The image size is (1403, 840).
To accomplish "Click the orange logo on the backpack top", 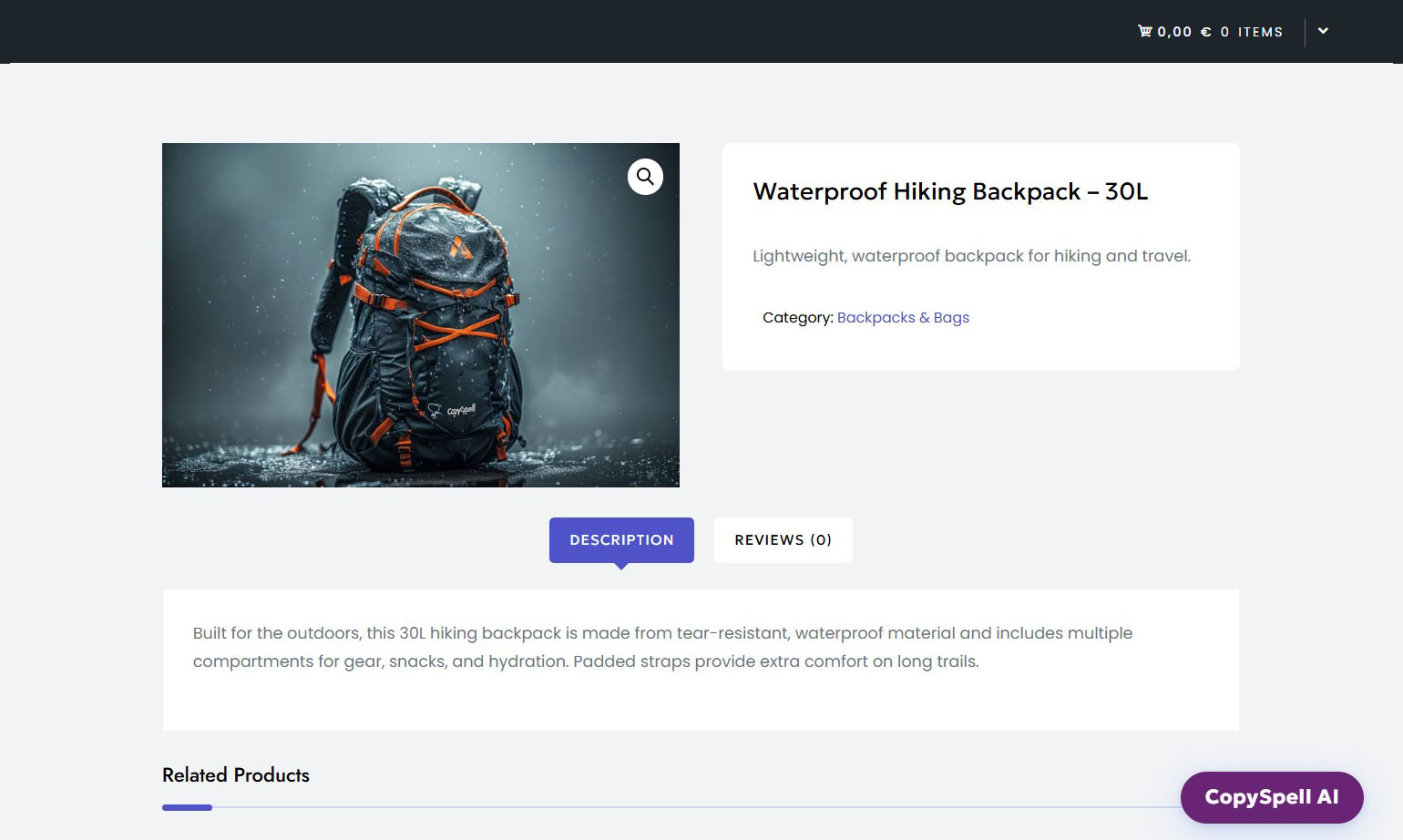I will pos(460,247).
